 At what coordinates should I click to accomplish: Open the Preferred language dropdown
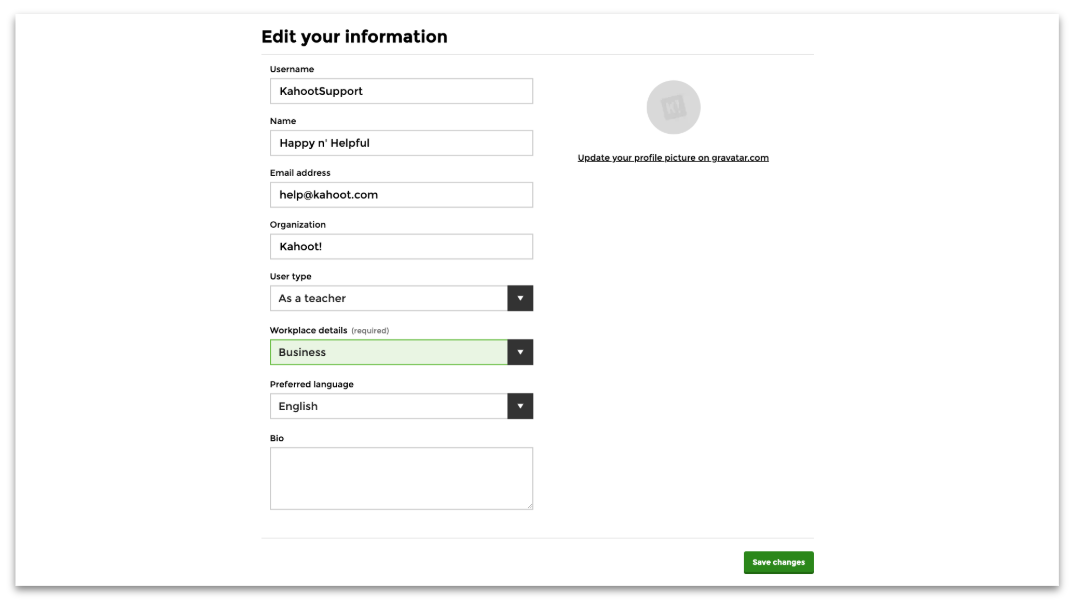pyautogui.click(x=401, y=406)
